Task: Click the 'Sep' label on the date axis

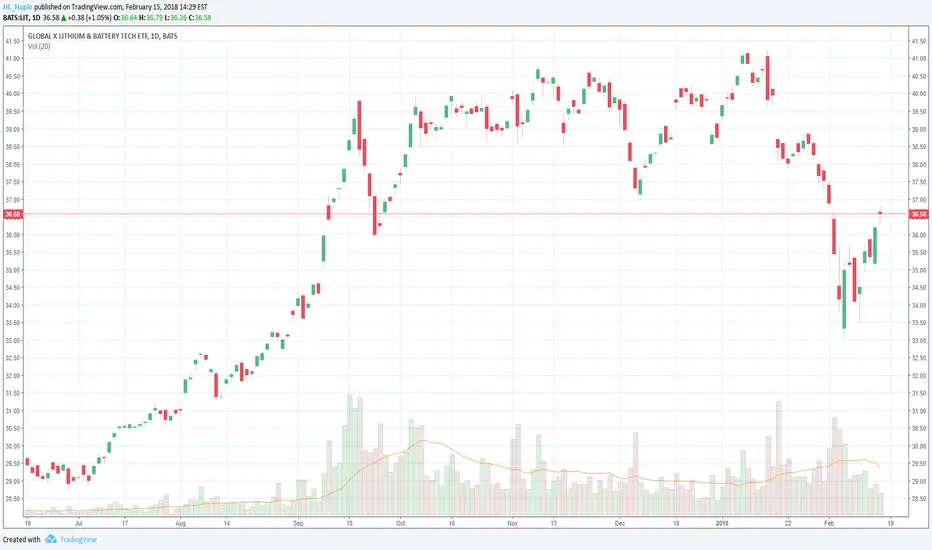Action: (298, 523)
